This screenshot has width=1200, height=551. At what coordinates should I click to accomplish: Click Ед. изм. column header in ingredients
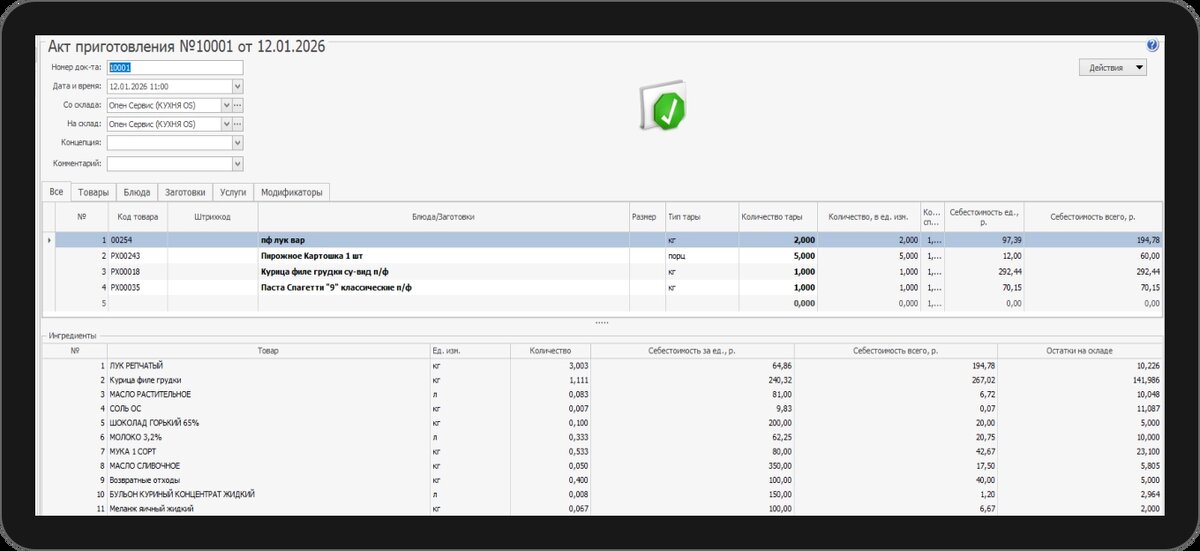coord(469,351)
